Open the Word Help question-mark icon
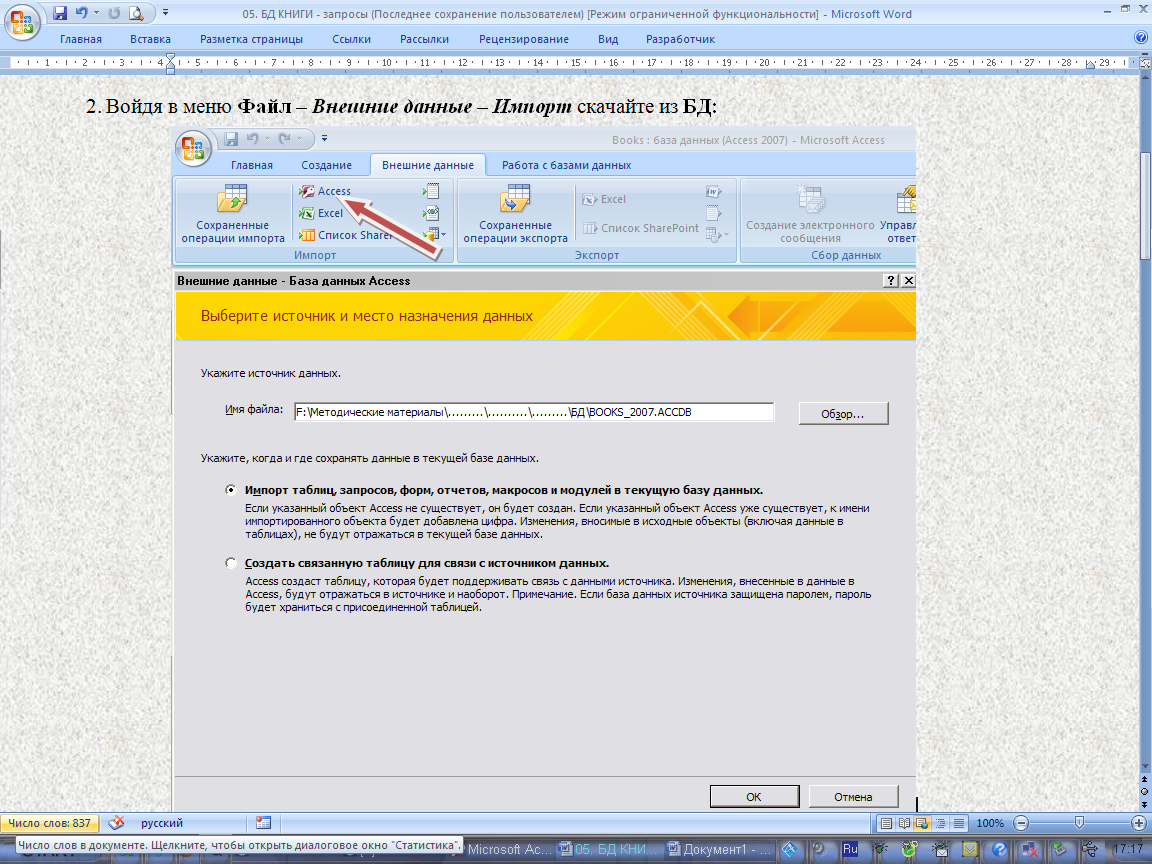The width and height of the screenshot is (1152, 864). tap(1141, 38)
